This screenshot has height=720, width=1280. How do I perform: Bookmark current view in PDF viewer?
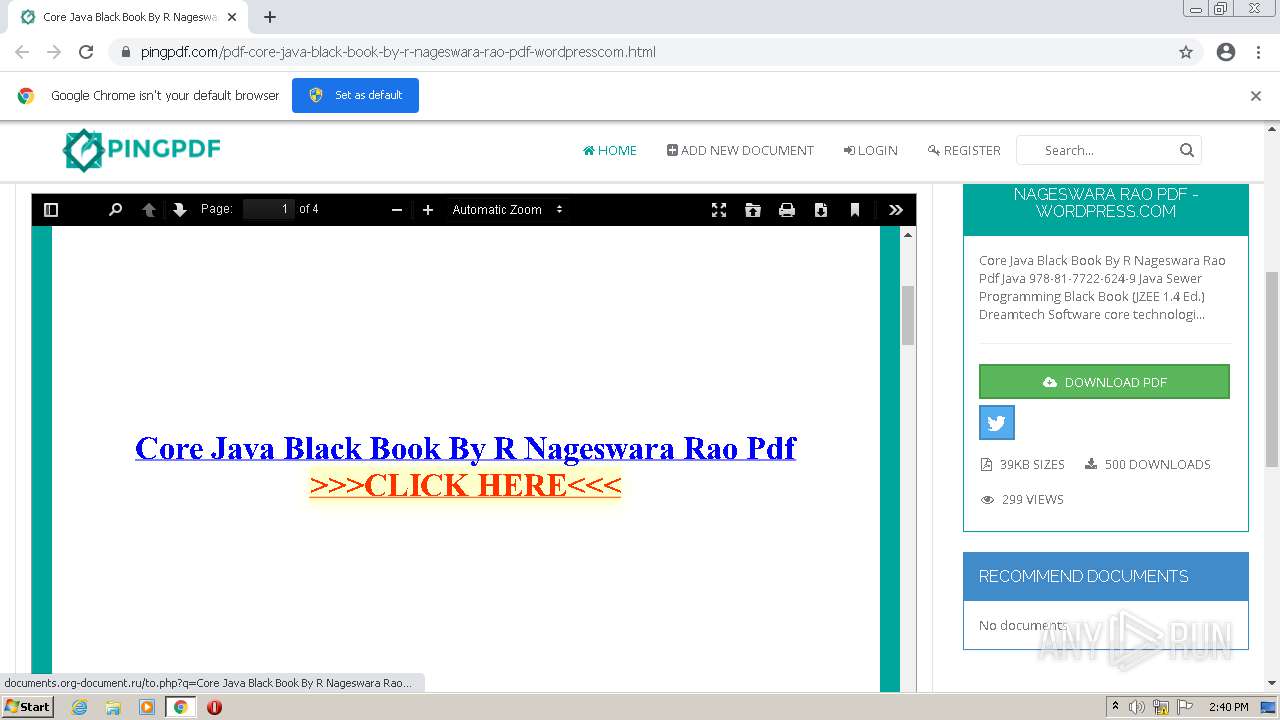855,210
